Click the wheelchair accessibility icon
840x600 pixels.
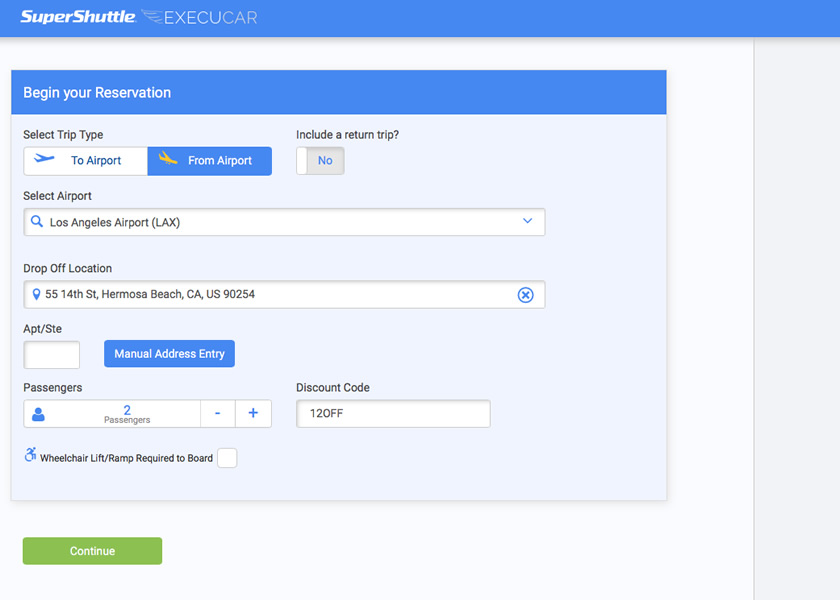(31, 454)
